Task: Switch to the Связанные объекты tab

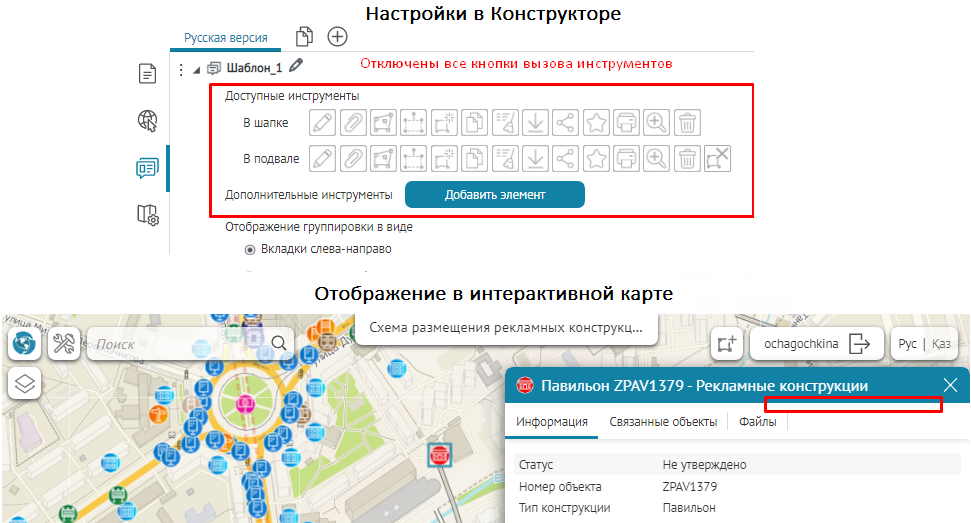Action: click(665, 422)
